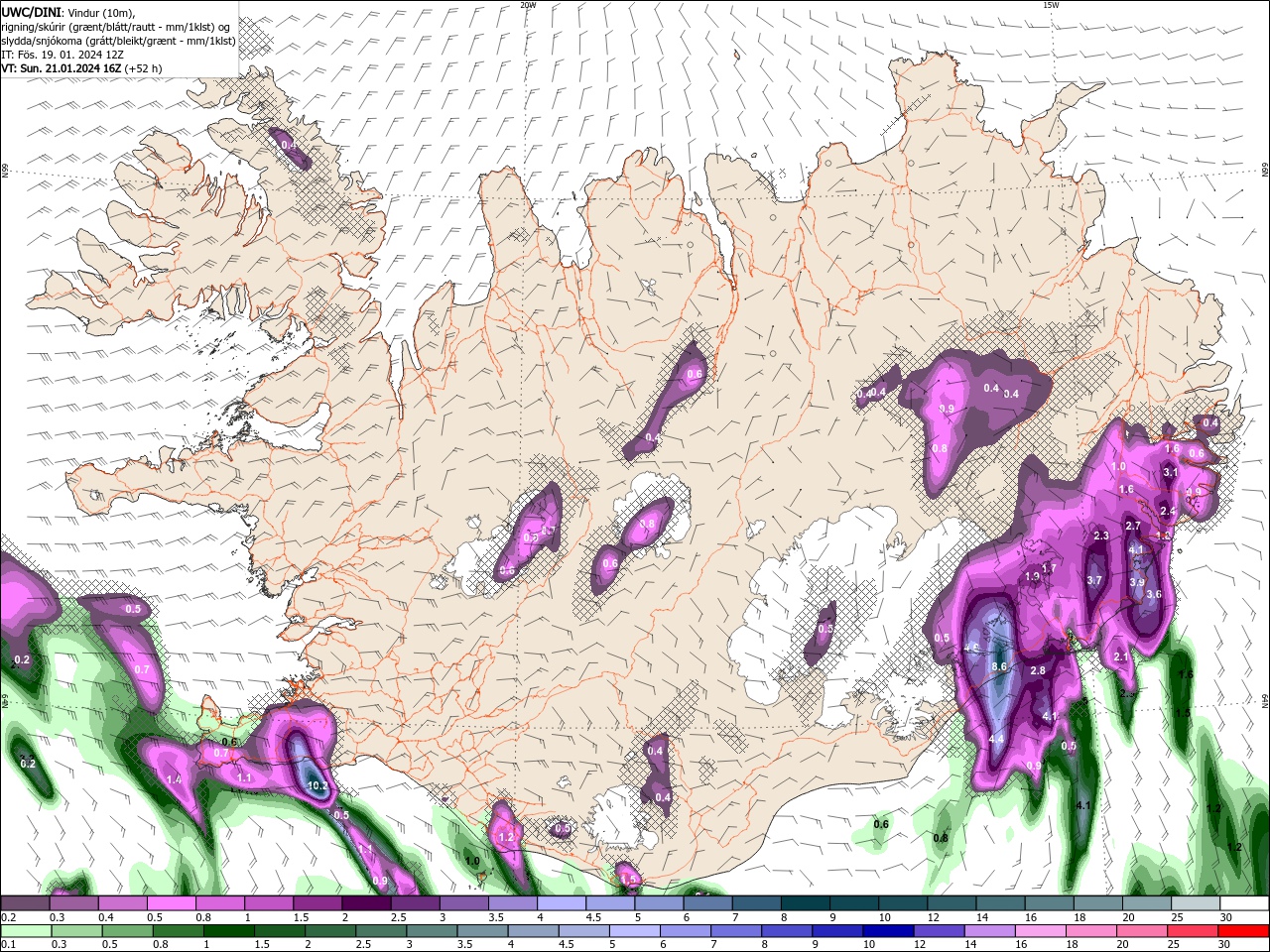Click the 8.6 precipitation value in the southeast
Viewport: 1270px width, 952px height.
point(999,667)
